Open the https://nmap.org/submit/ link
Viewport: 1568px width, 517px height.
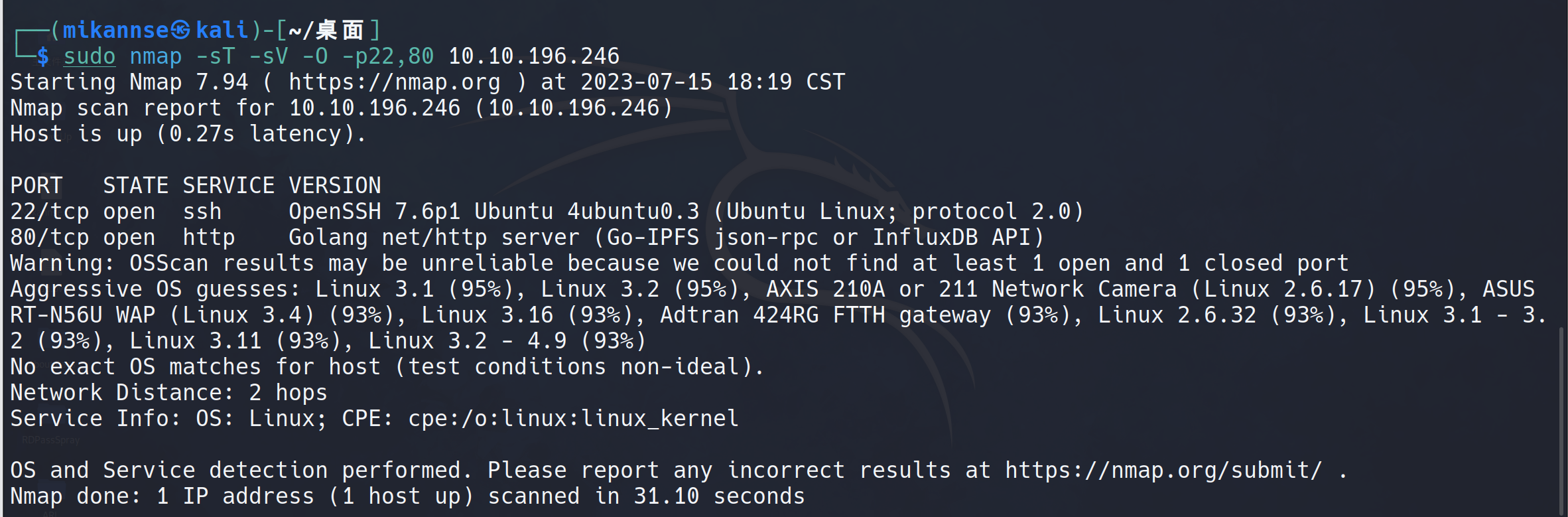[1163, 471]
